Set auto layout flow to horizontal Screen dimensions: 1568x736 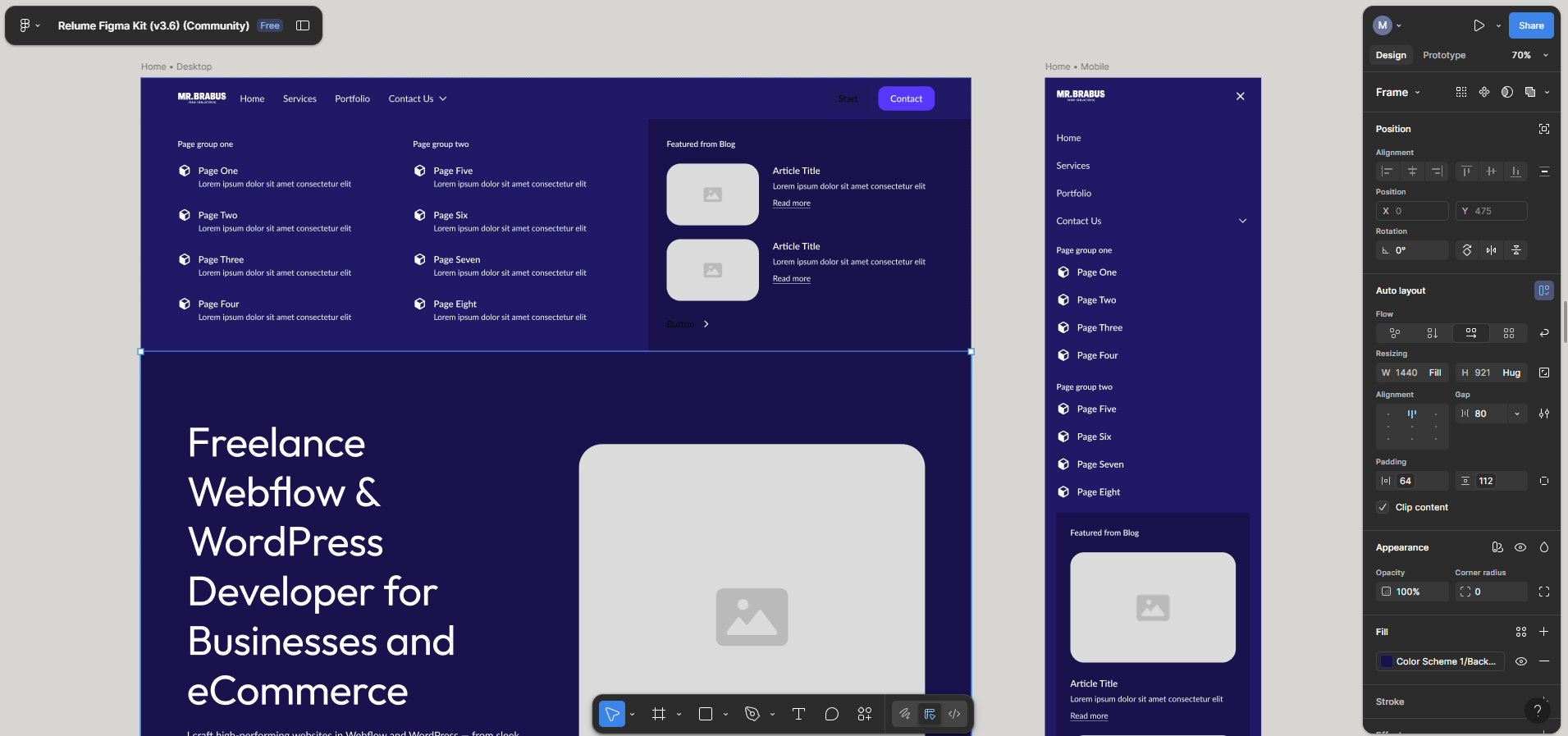click(x=1471, y=333)
